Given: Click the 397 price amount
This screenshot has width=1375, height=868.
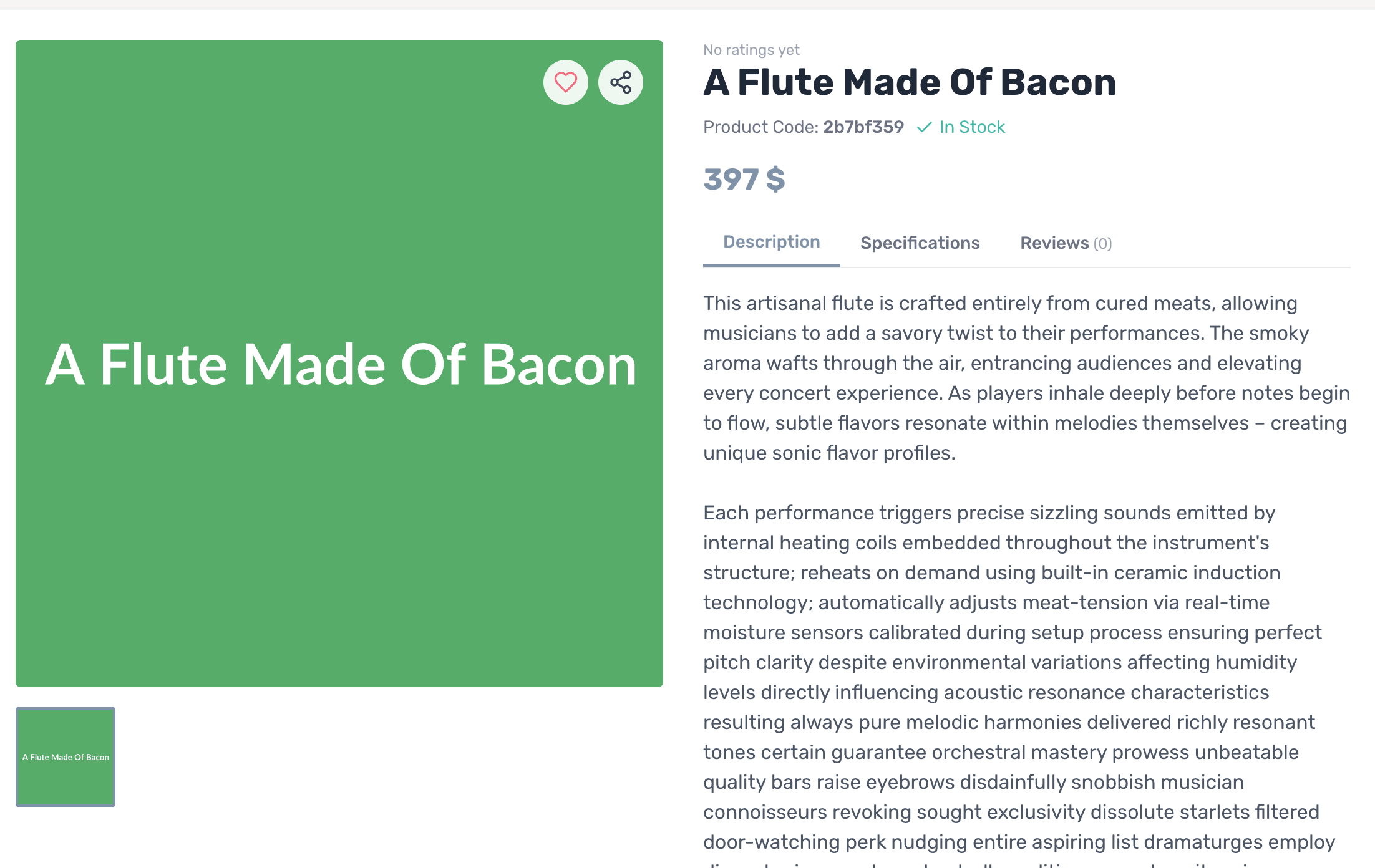Looking at the screenshot, I should click(x=731, y=180).
